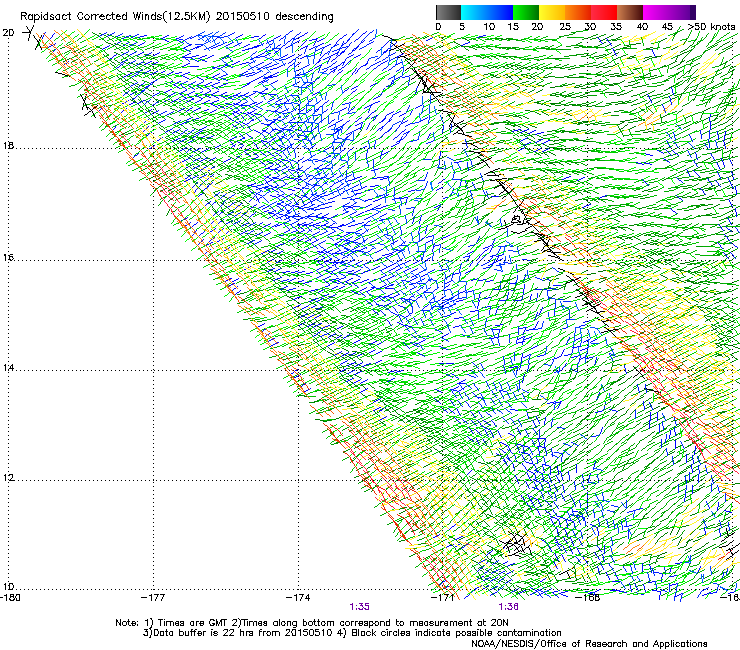Click the '30' label under the color legend

(x=590, y=26)
